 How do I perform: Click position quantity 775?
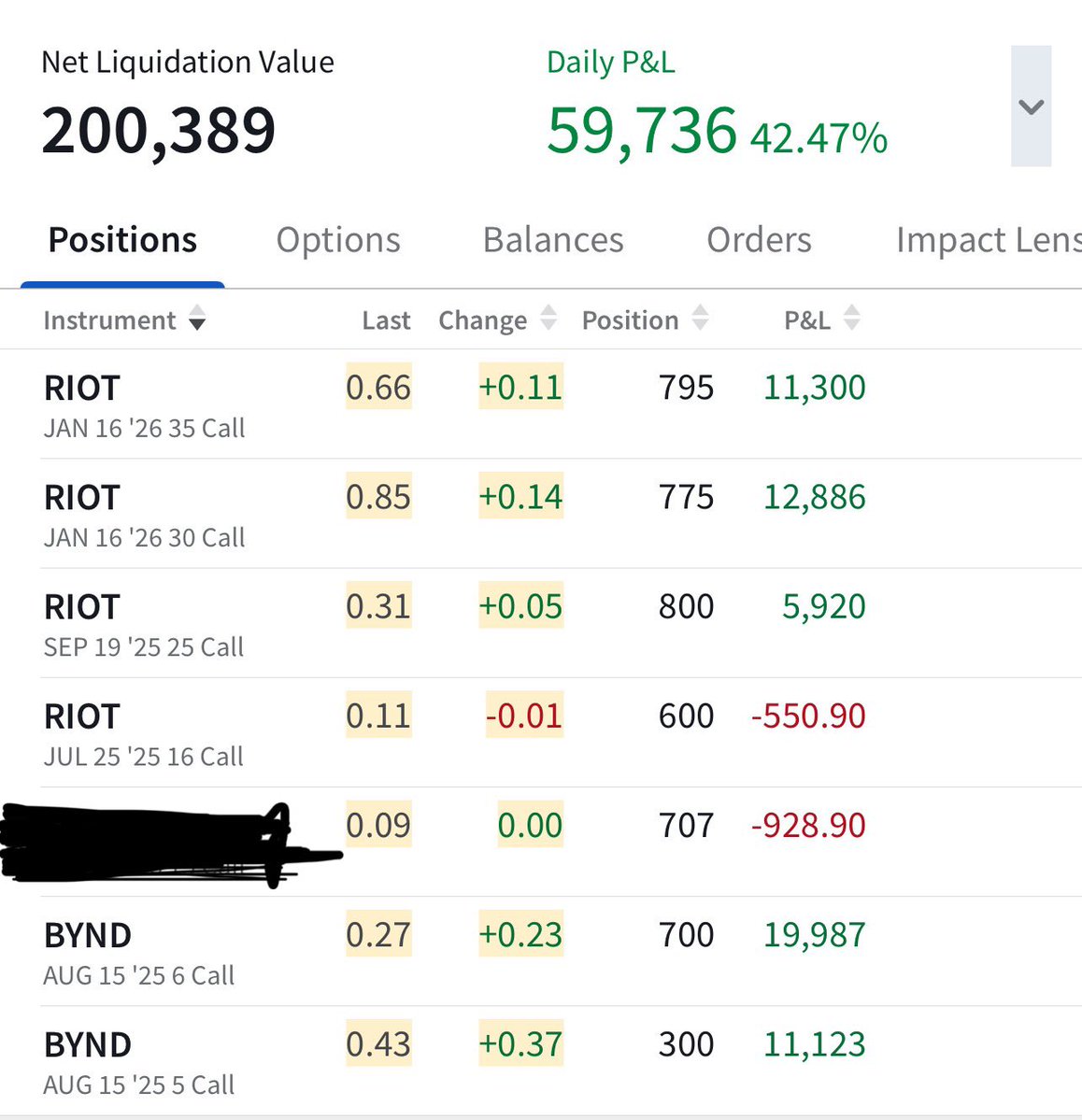coord(686,496)
